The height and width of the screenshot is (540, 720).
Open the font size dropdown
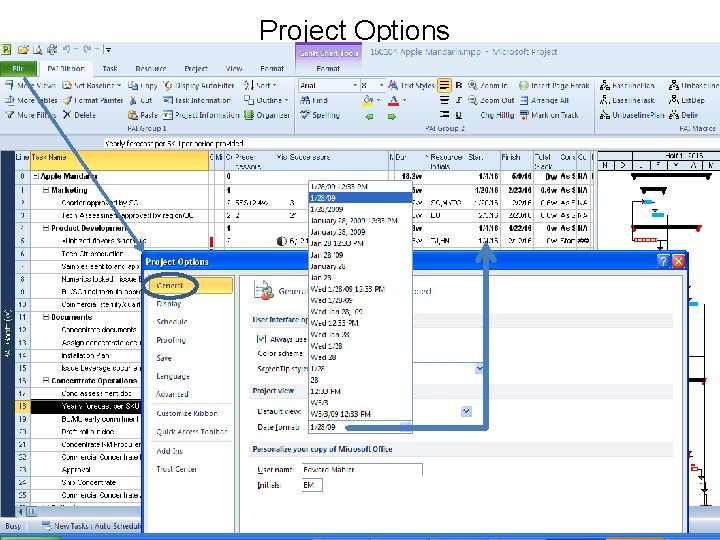tap(381, 85)
